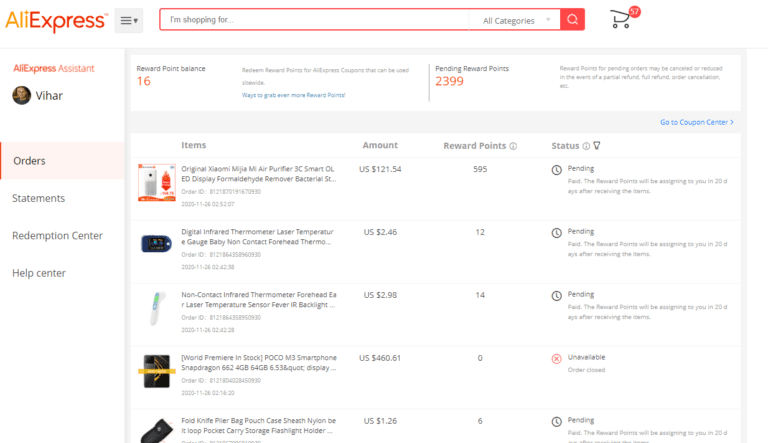The image size is (768, 443).
Task: Click the pending clock icon for US $2.46 order
Action: pos(556,233)
